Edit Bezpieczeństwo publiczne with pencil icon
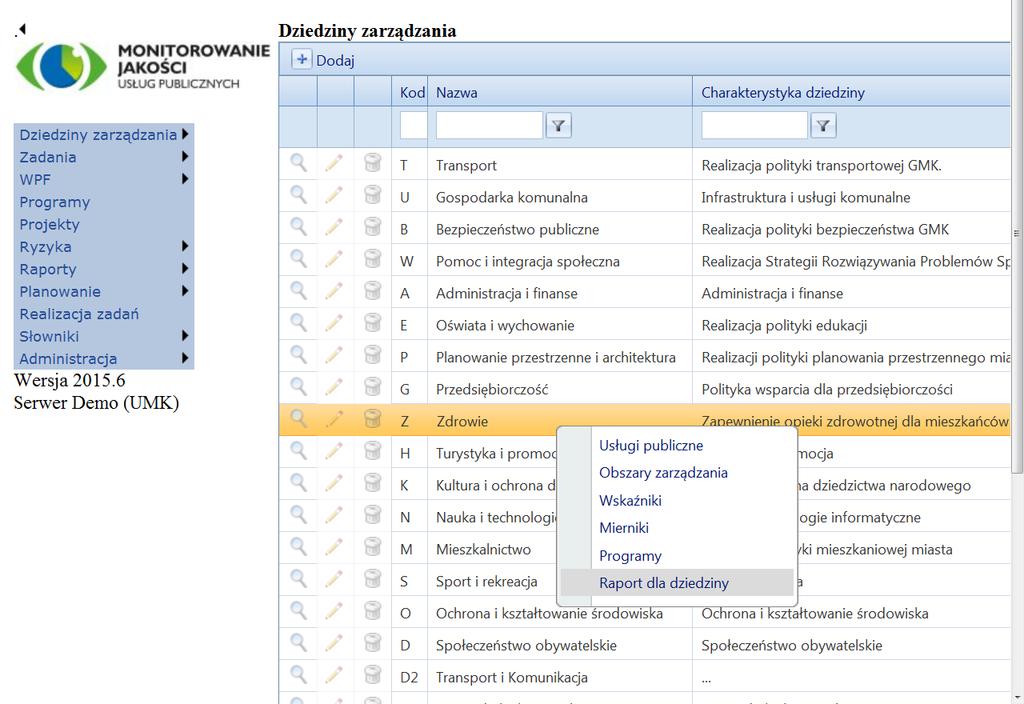The height and width of the screenshot is (704, 1024). click(x=334, y=227)
